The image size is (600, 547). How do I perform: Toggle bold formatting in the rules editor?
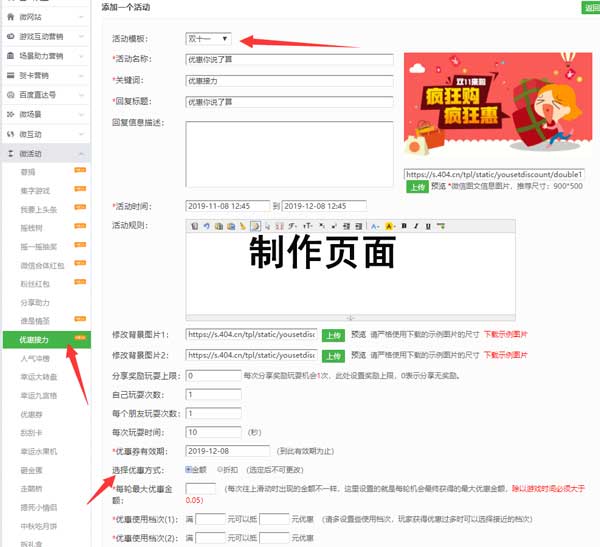[x=404, y=226]
